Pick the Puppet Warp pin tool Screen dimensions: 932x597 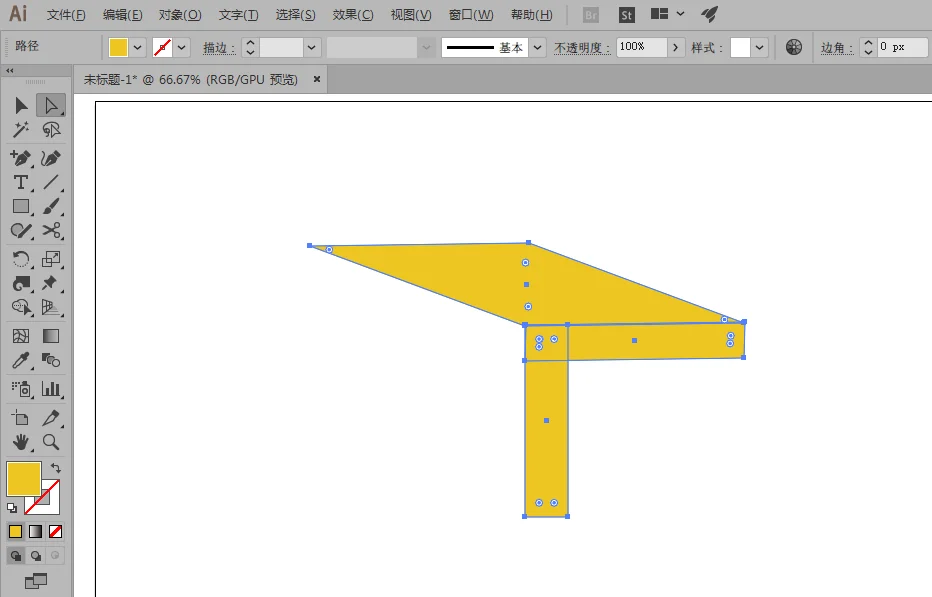coord(51,283)
